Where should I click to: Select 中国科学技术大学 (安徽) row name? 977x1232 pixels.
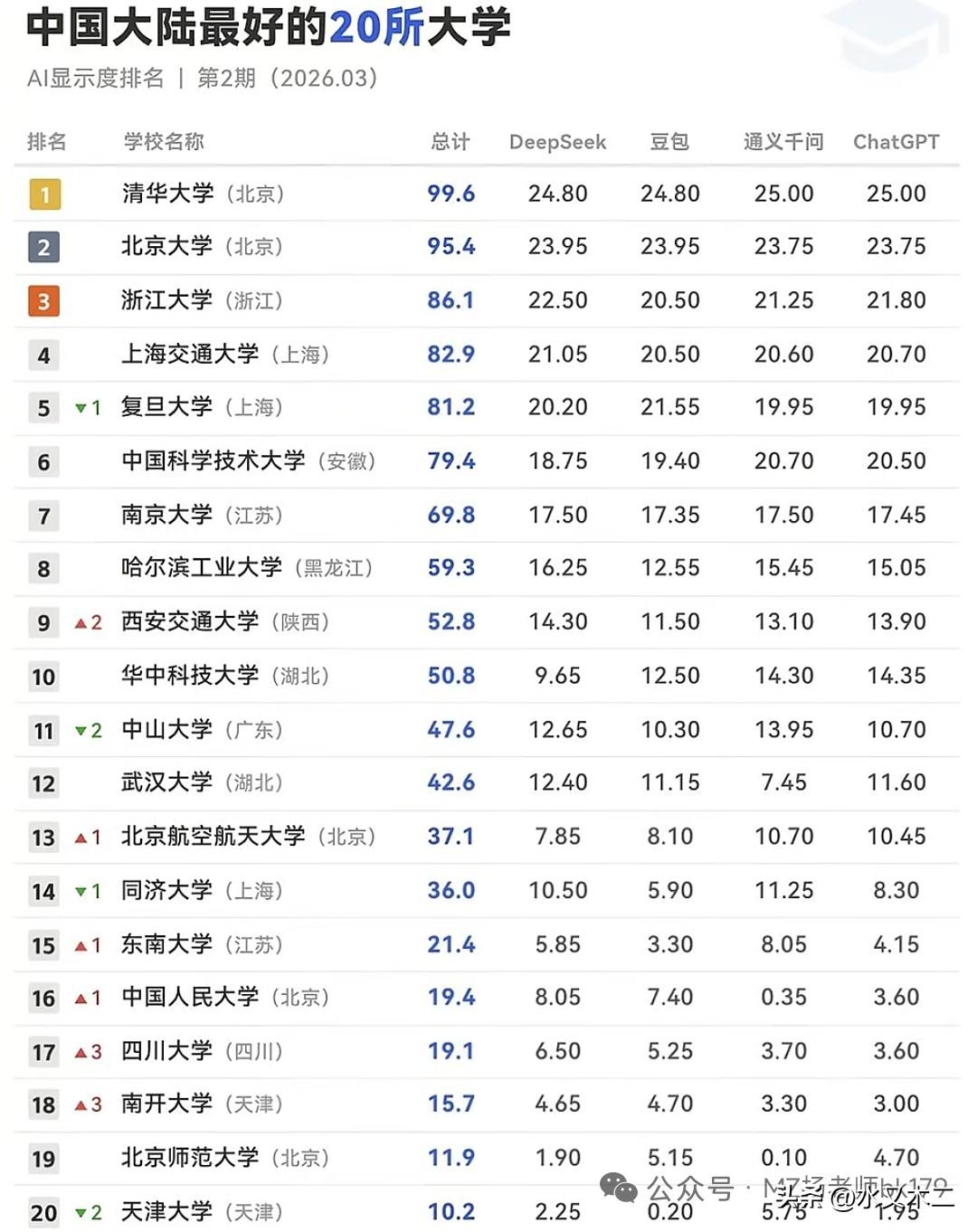point(249,460)
